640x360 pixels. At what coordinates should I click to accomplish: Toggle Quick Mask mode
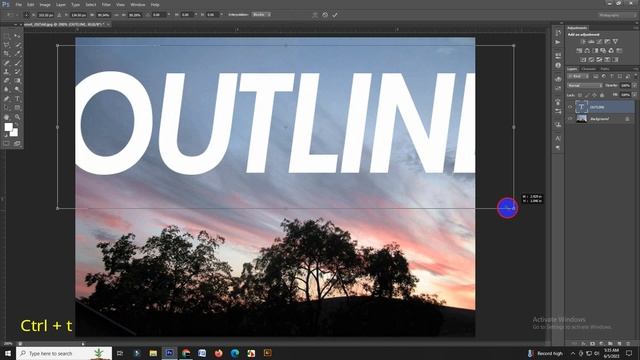(x=7, y=144)
